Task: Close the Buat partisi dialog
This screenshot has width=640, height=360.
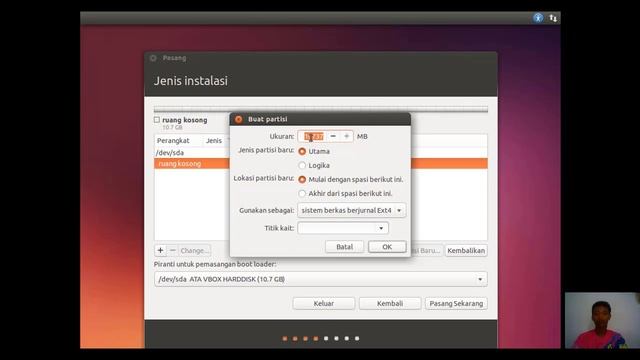Action: (x=239, y=119)
